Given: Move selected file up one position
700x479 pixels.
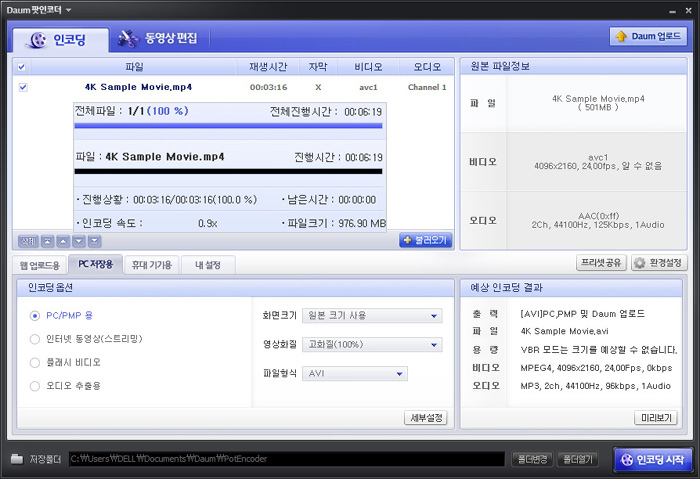Looking at the screenshot, I should point(62,241).
